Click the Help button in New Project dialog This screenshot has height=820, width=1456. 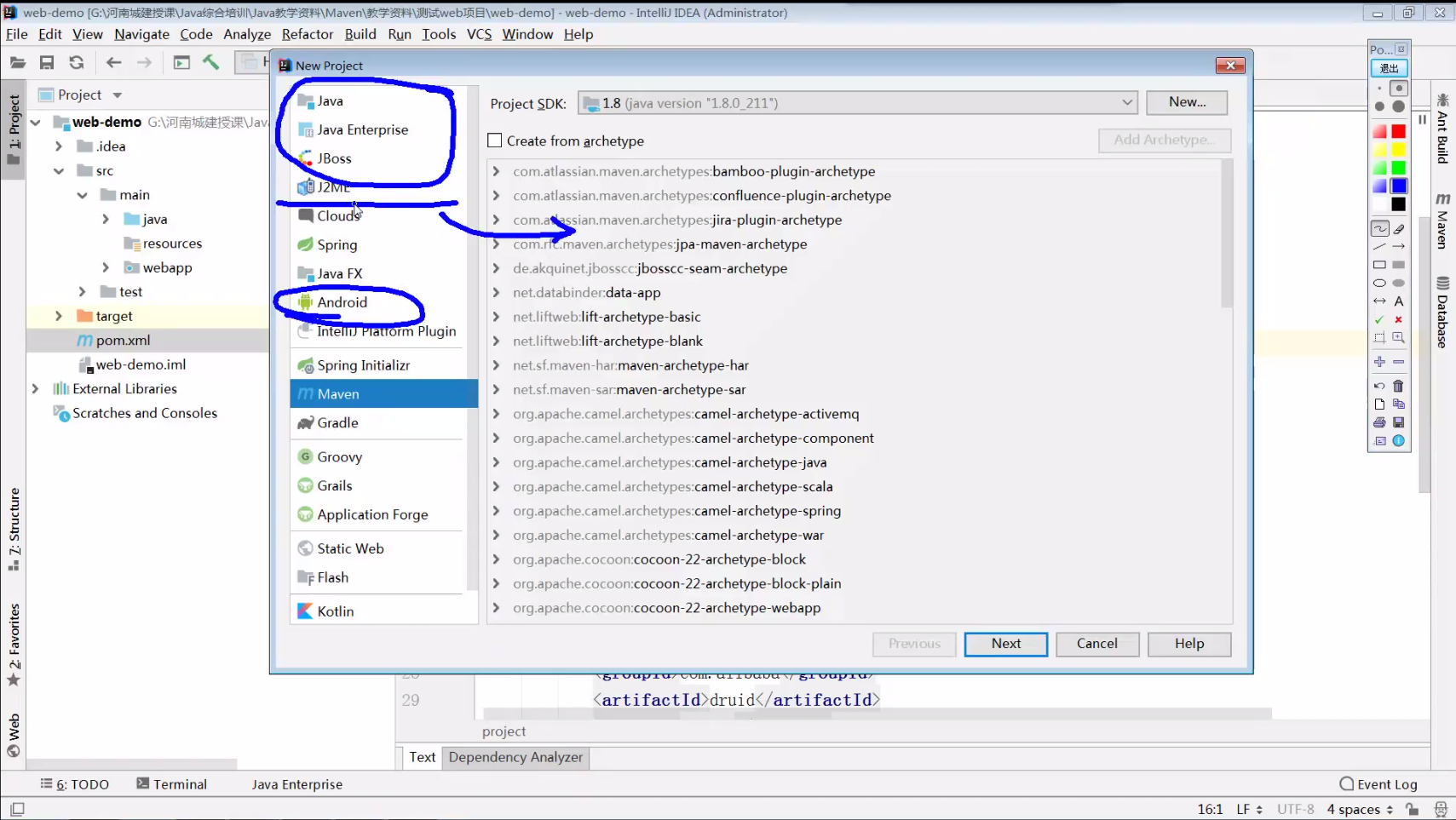coord(1189,644)
